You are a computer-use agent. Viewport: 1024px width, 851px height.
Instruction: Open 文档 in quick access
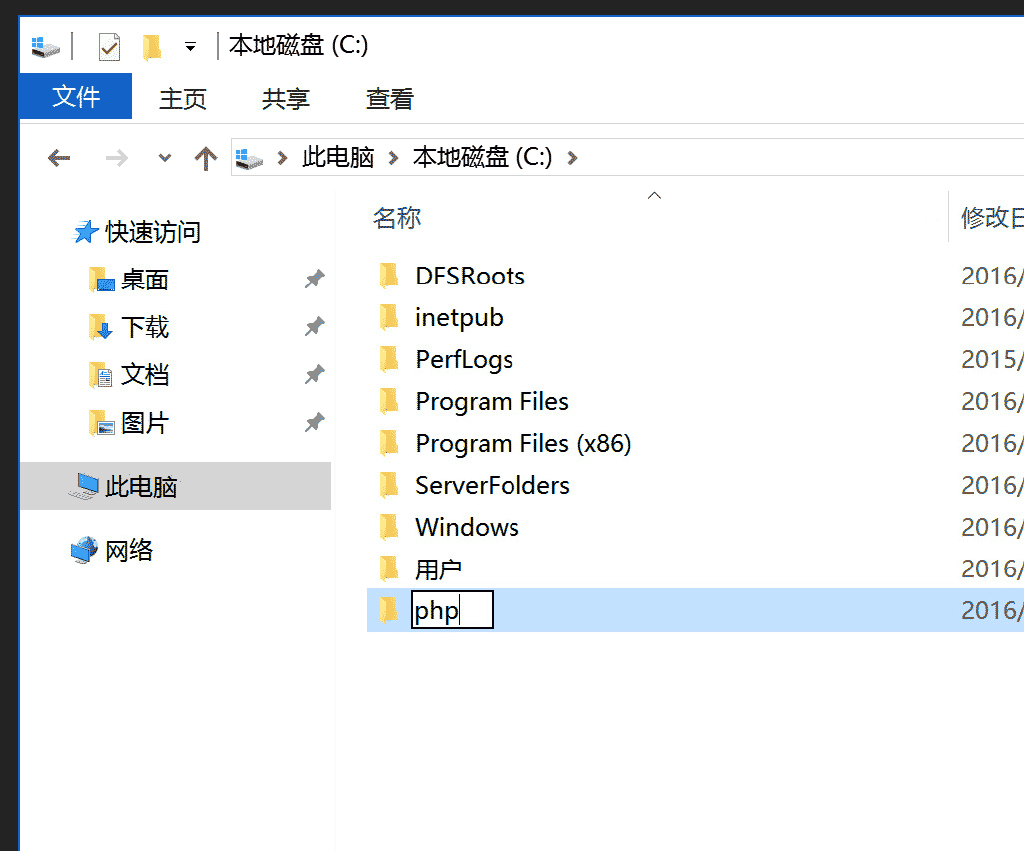pyautogui.click(x=144, y=375)
